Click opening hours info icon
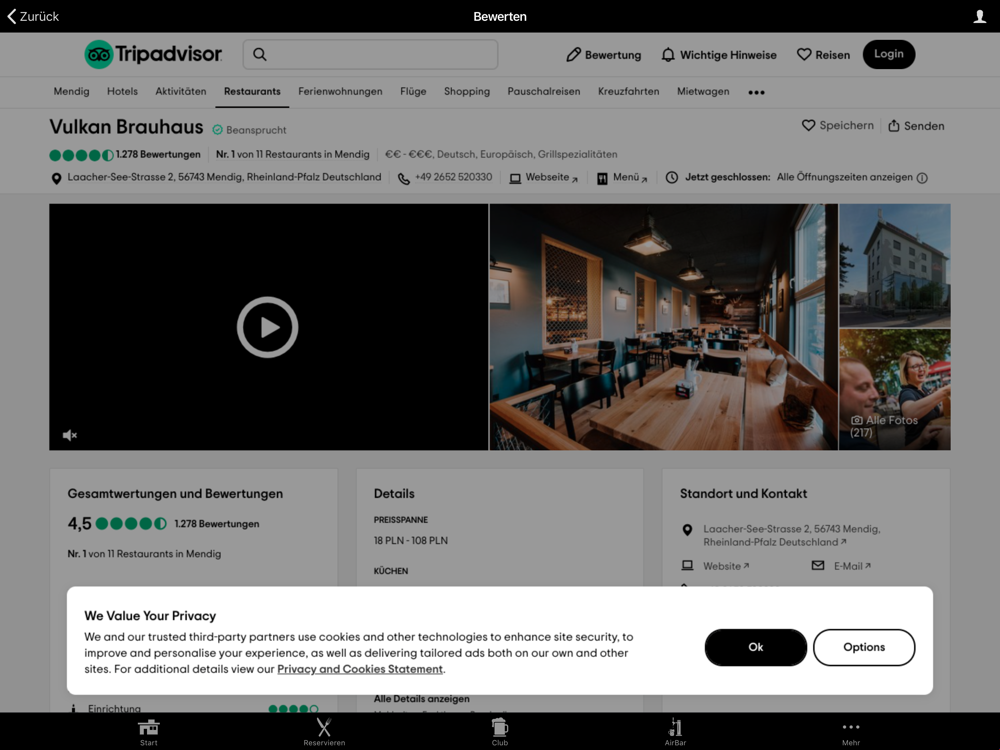 click(x=922, y=178)
